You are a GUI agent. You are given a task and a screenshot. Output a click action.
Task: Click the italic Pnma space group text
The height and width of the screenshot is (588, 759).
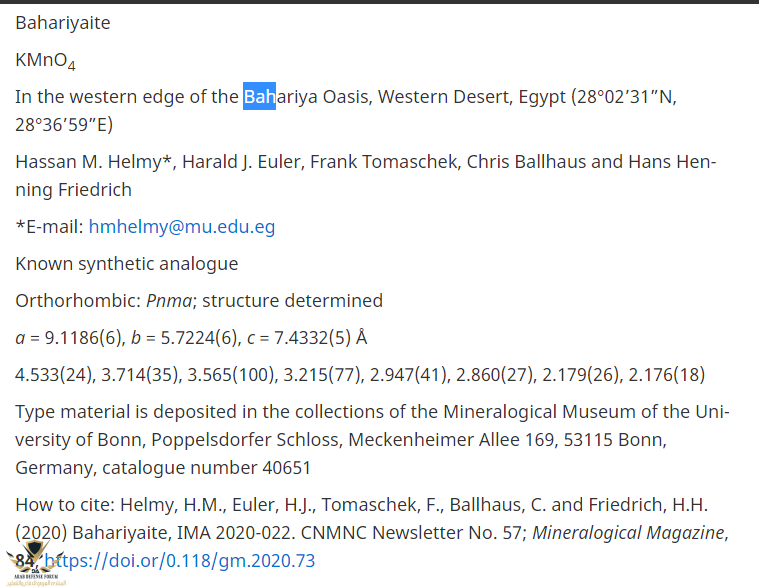169,301
